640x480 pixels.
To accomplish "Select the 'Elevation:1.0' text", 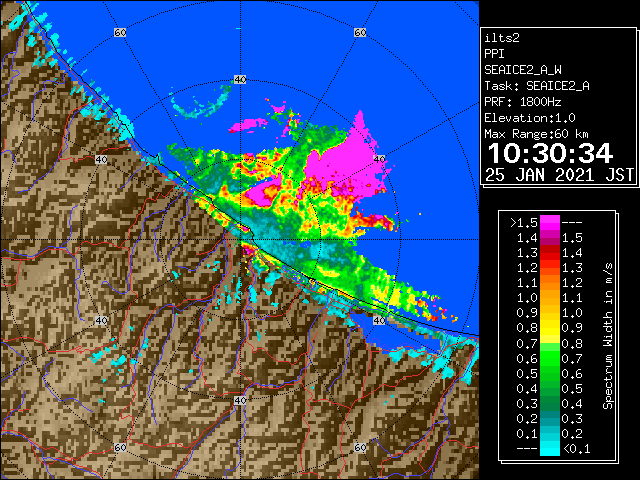I will [530, 118].
